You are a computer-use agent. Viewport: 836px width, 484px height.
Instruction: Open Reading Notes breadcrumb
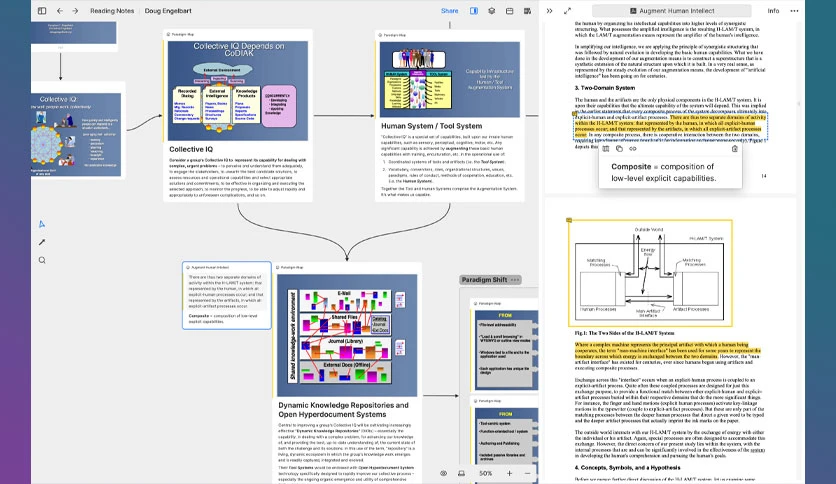[112, 11]
